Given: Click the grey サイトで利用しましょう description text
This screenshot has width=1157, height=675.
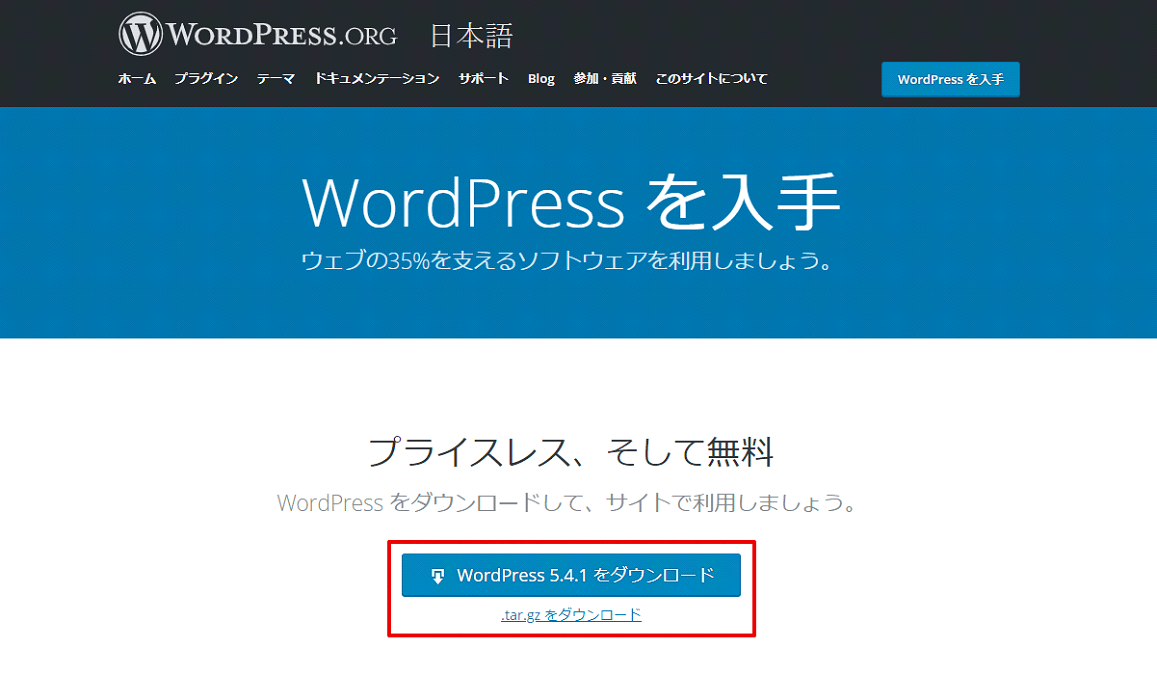Looking at the screenshot, I should point(567,502).
